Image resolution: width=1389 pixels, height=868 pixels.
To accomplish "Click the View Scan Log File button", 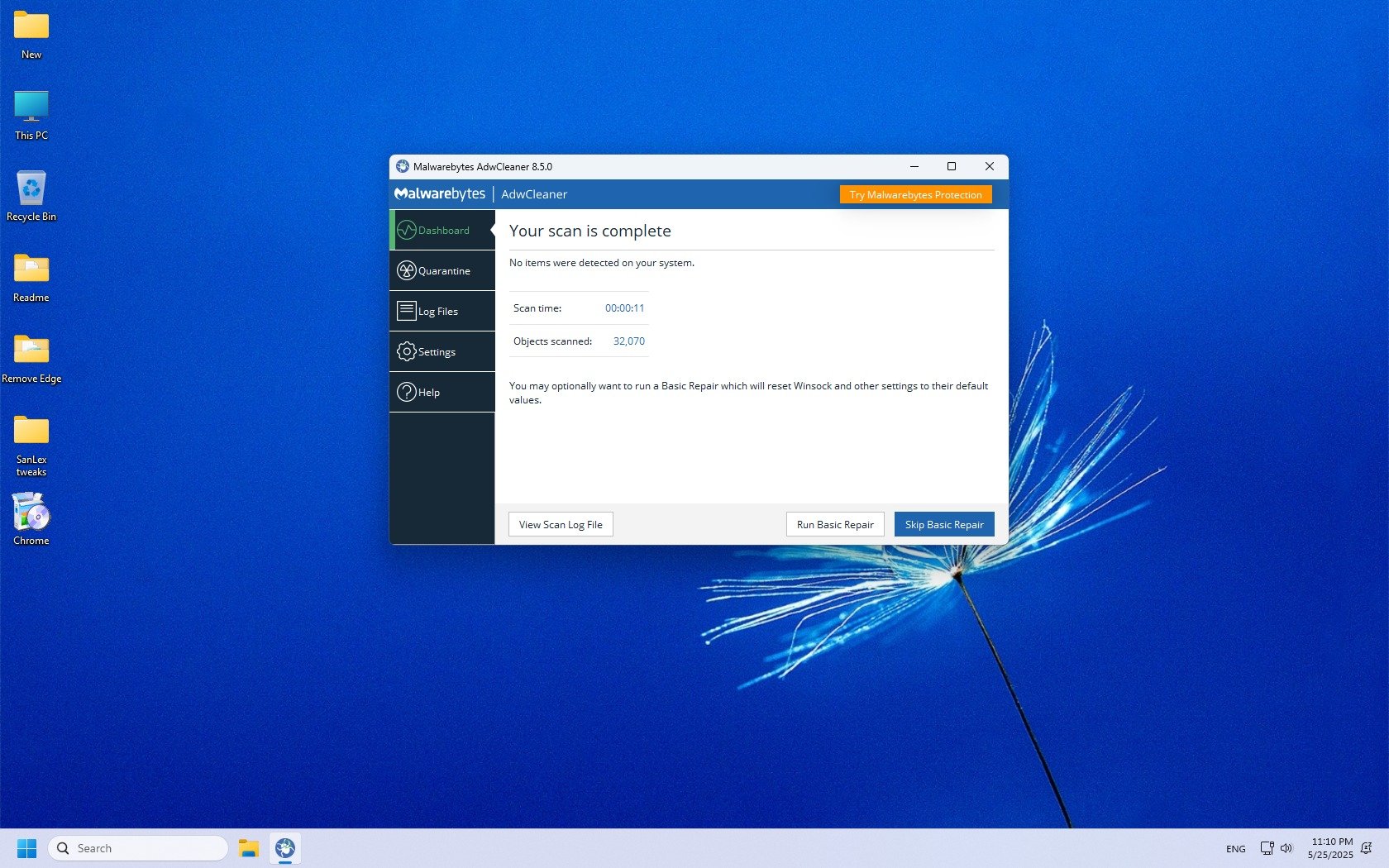I will (x=561, y=524).
